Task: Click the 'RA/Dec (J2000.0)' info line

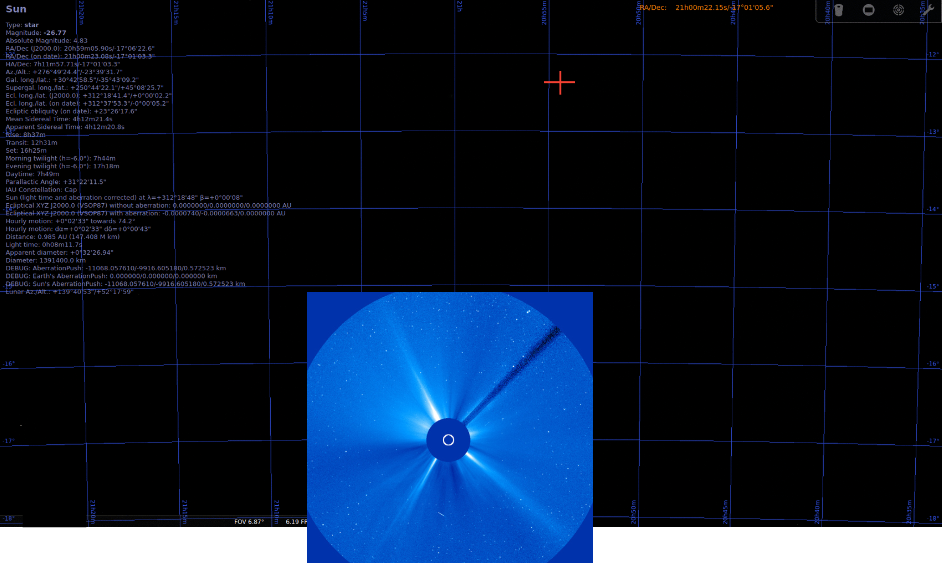Action: coord(80,49)
